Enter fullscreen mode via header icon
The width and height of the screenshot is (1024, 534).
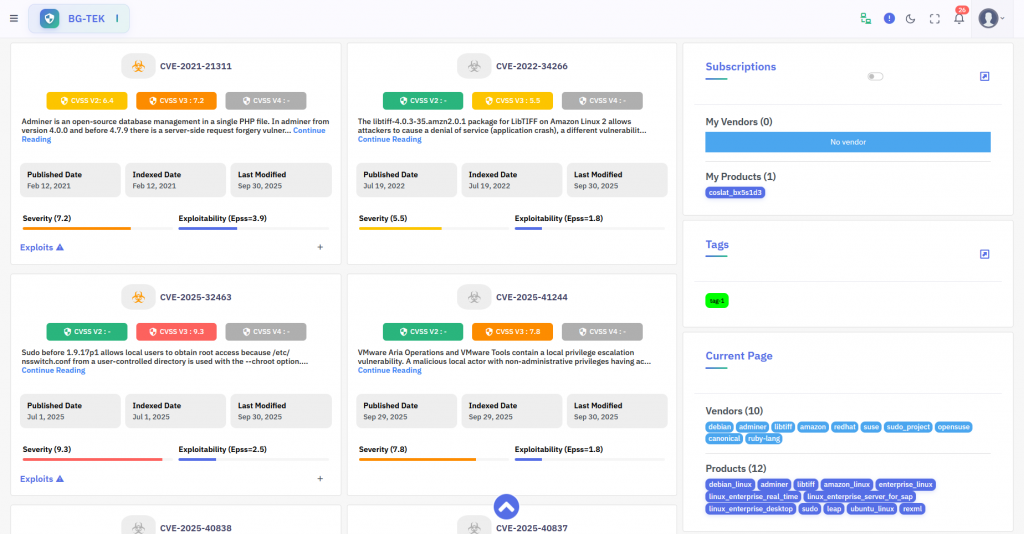click(x=935, y=18)
